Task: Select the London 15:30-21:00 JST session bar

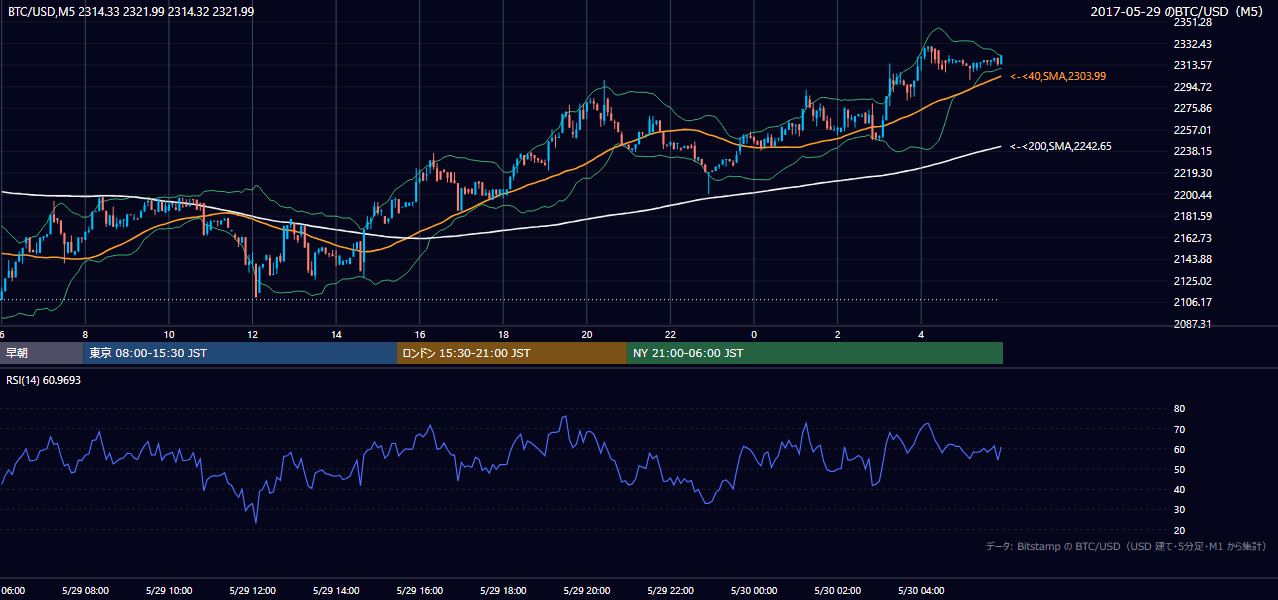Action: [512, 353]
